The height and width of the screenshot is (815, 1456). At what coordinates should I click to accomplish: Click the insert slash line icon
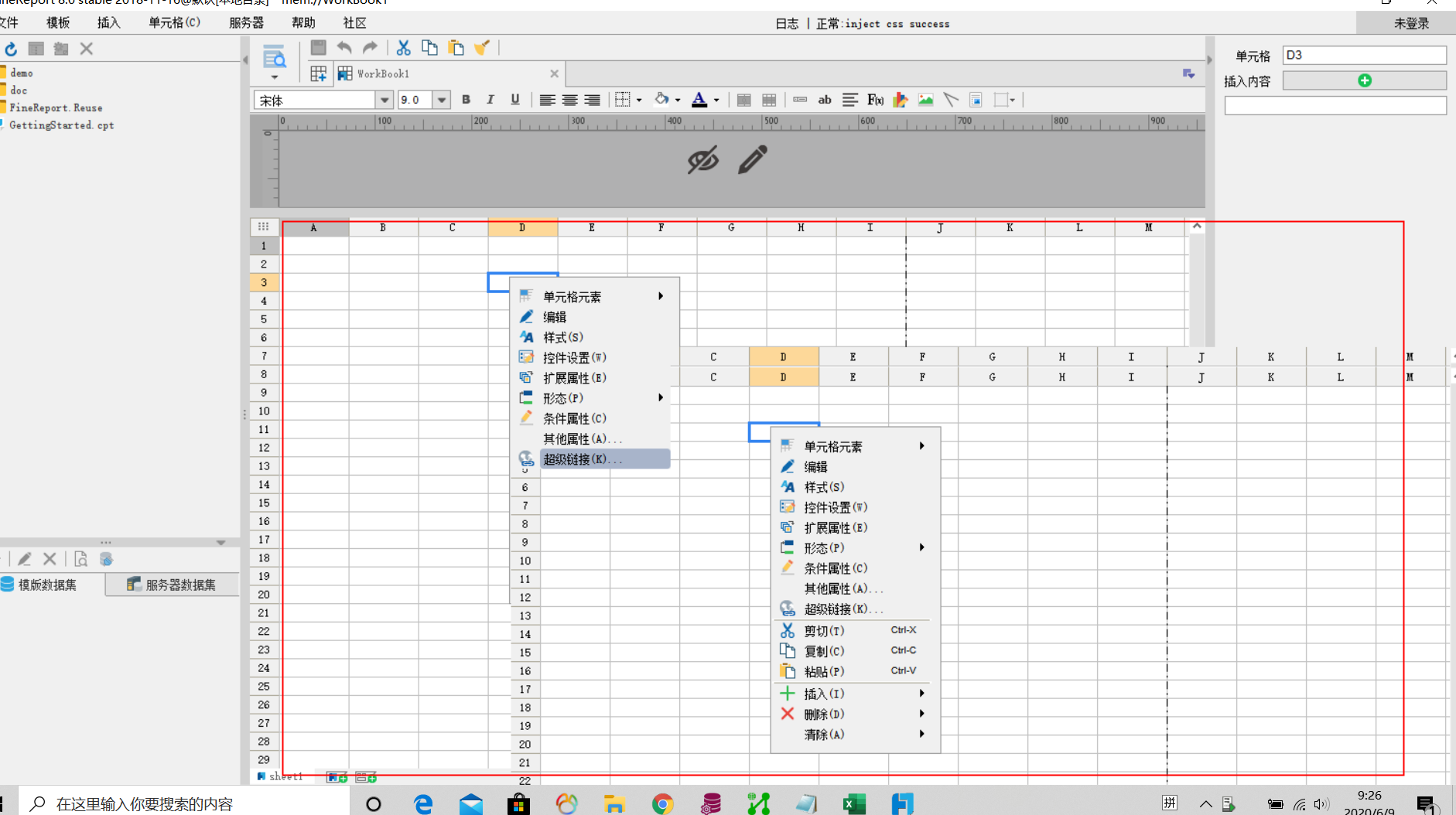click(x=951, y=100)
